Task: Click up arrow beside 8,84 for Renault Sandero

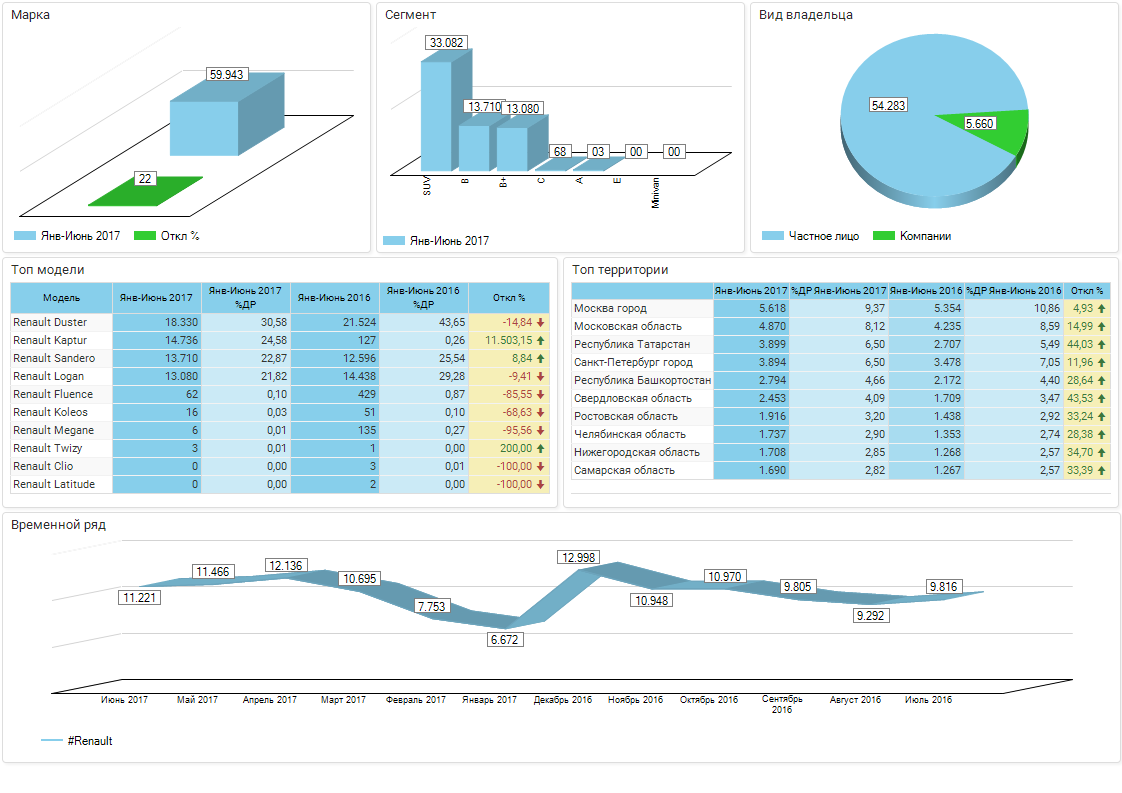Action: (x=541, y=359)
